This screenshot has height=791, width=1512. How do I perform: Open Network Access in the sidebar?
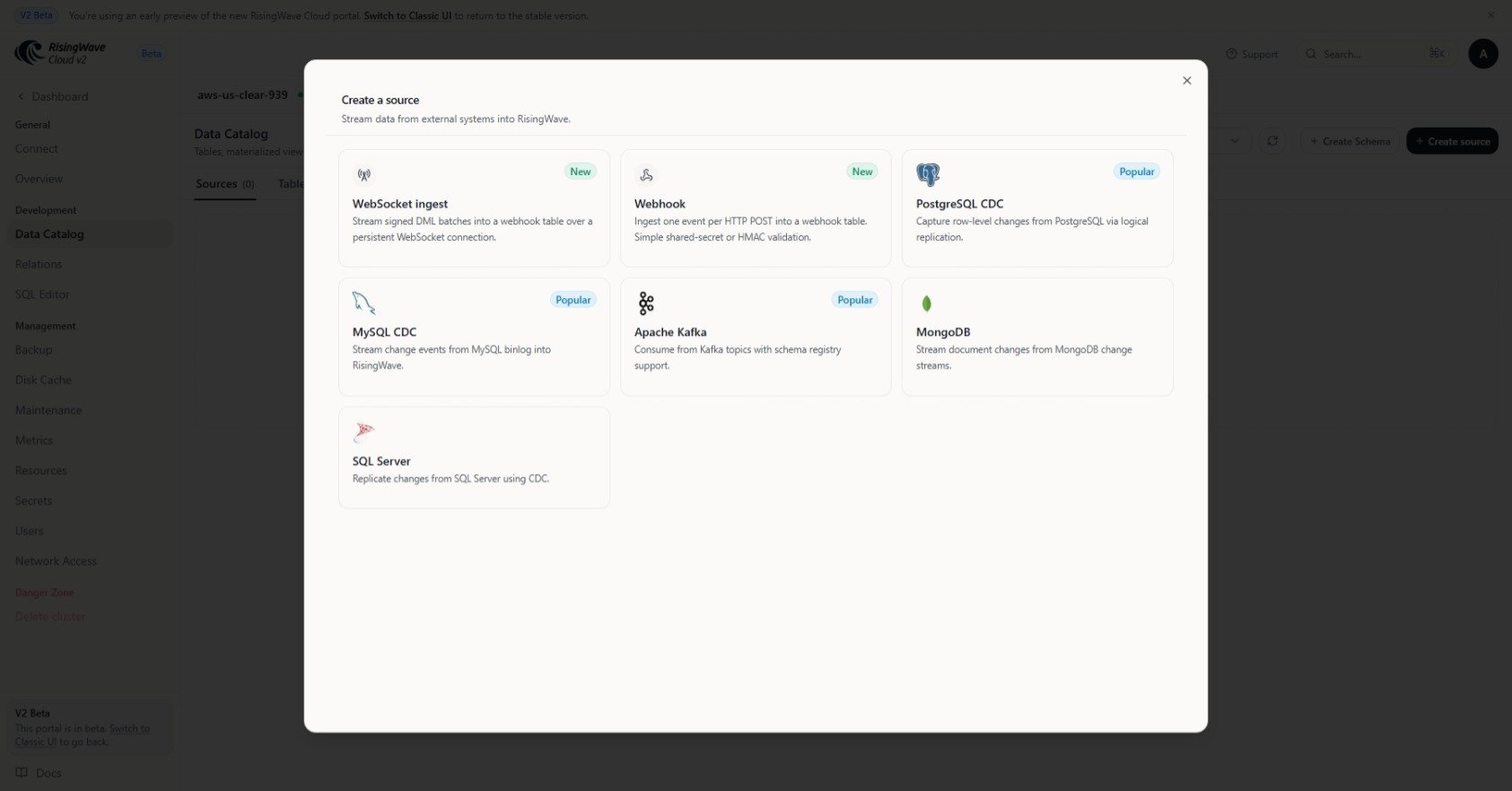pyautogui.click(x=56, y=561)
